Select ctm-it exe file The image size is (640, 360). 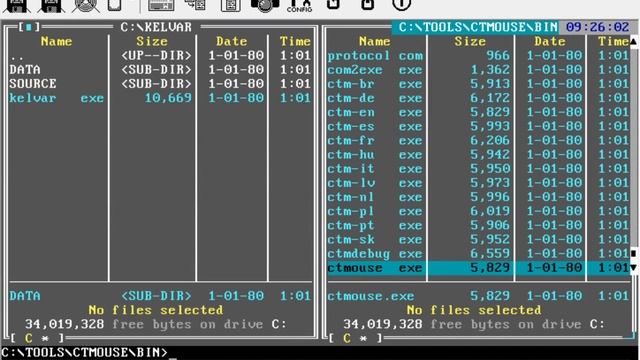click(x=478, y=169)
